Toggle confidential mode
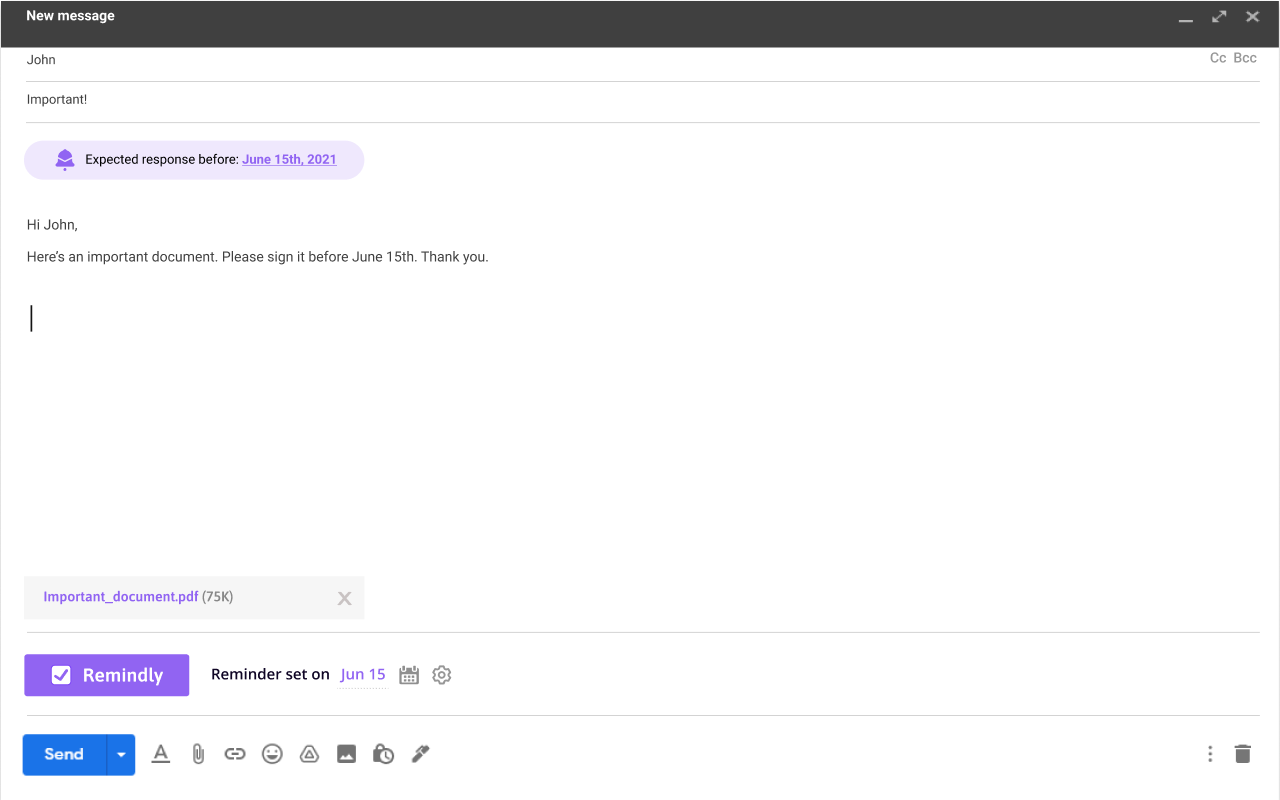1280x800 pixels. click(x=383, y=753)
